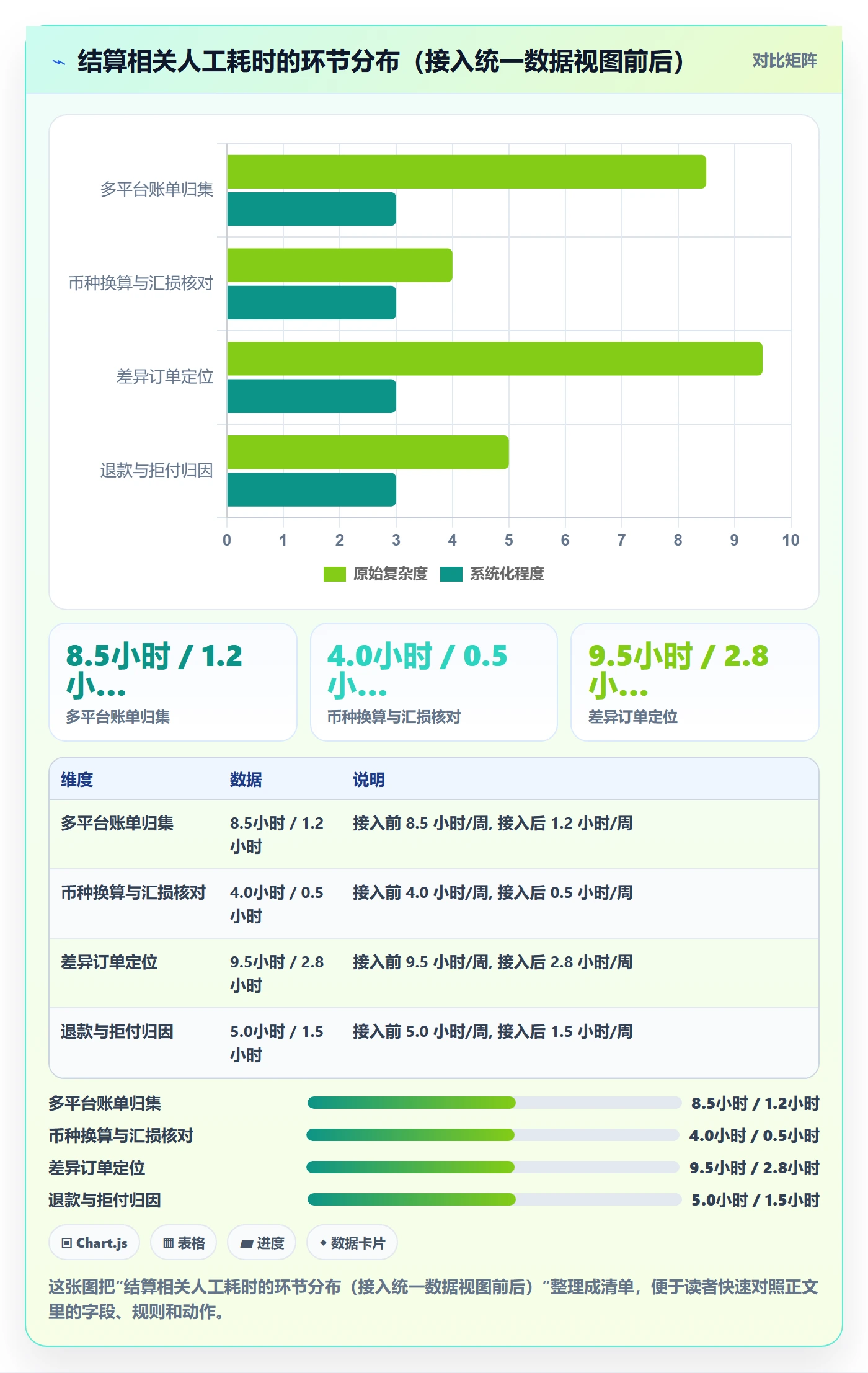Click chart axis label 多平台账单归集

(157, 189)
